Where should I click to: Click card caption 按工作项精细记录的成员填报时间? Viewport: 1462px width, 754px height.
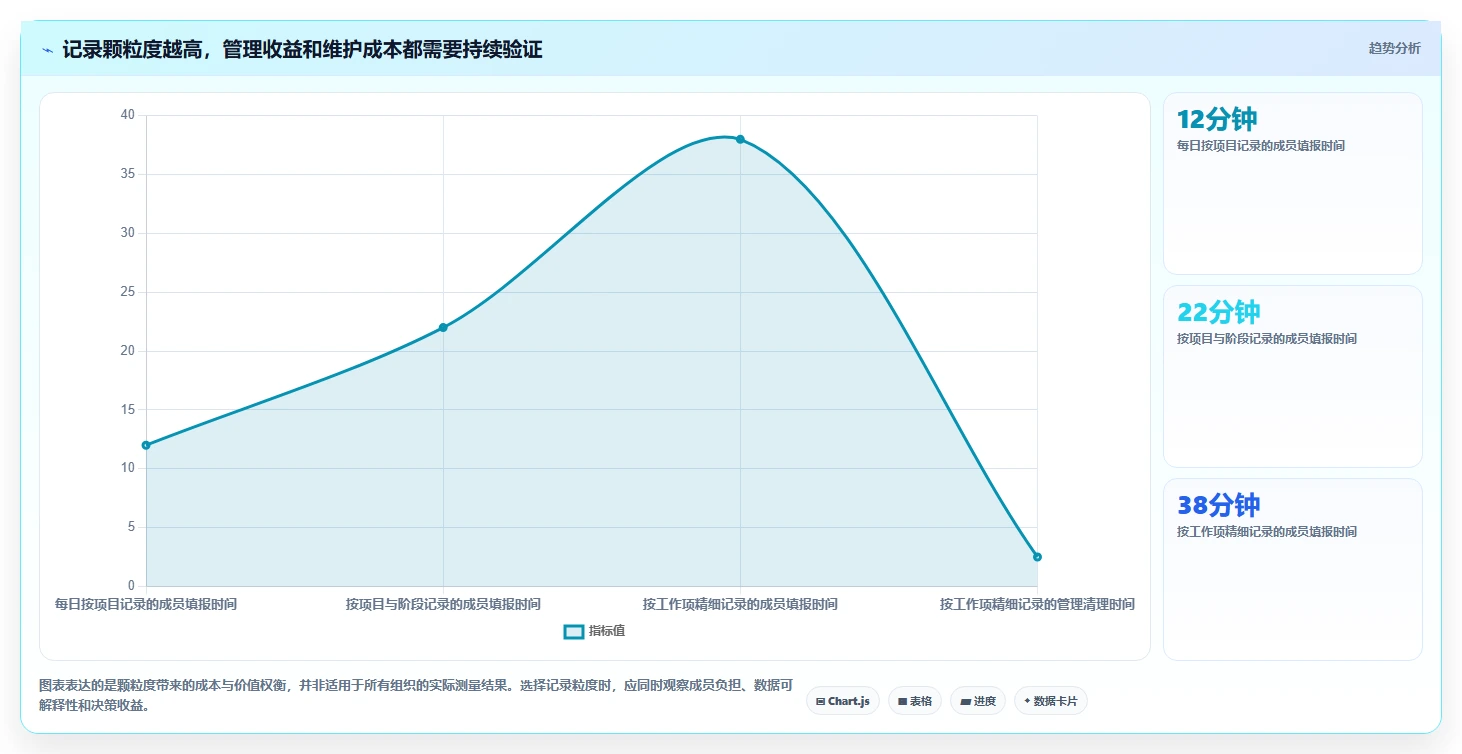pyautogui.click(x=1267, y=532)
